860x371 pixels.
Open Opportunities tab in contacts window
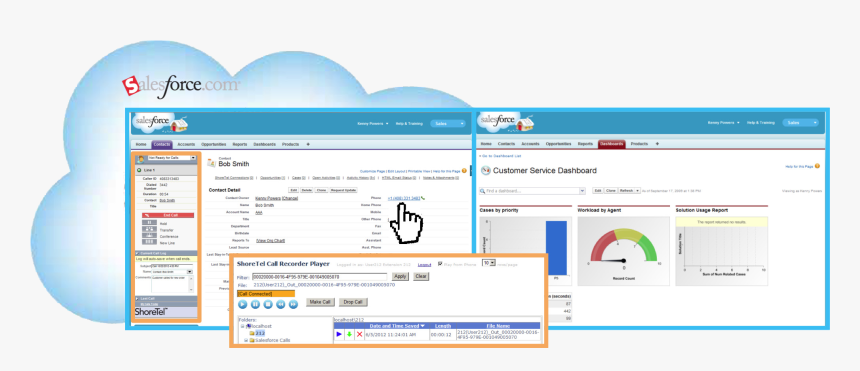pos(214,144)
